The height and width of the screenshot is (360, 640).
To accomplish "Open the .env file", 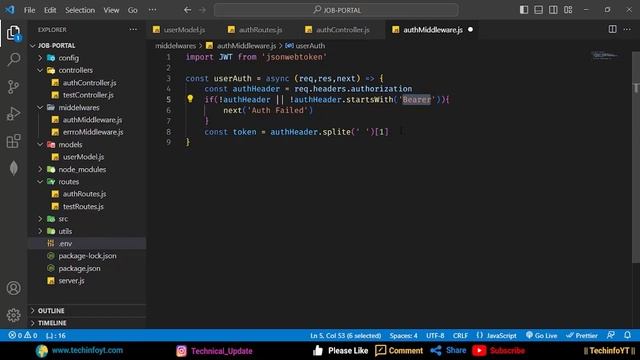I will [87, 244].
